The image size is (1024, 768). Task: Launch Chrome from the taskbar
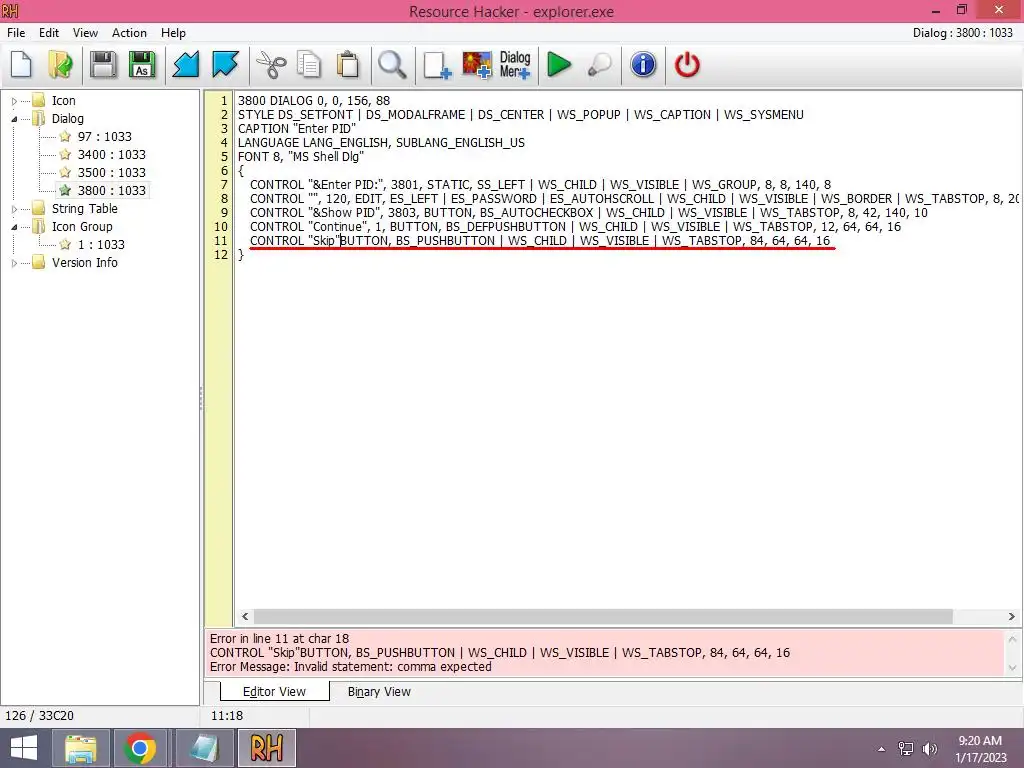tap(140, 748)
